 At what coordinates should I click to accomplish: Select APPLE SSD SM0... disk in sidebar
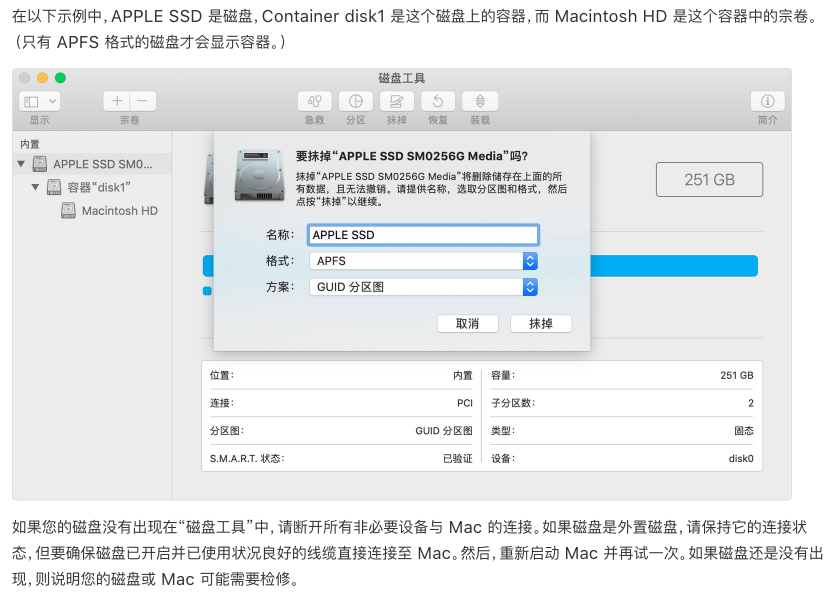[x=103, y=163]
